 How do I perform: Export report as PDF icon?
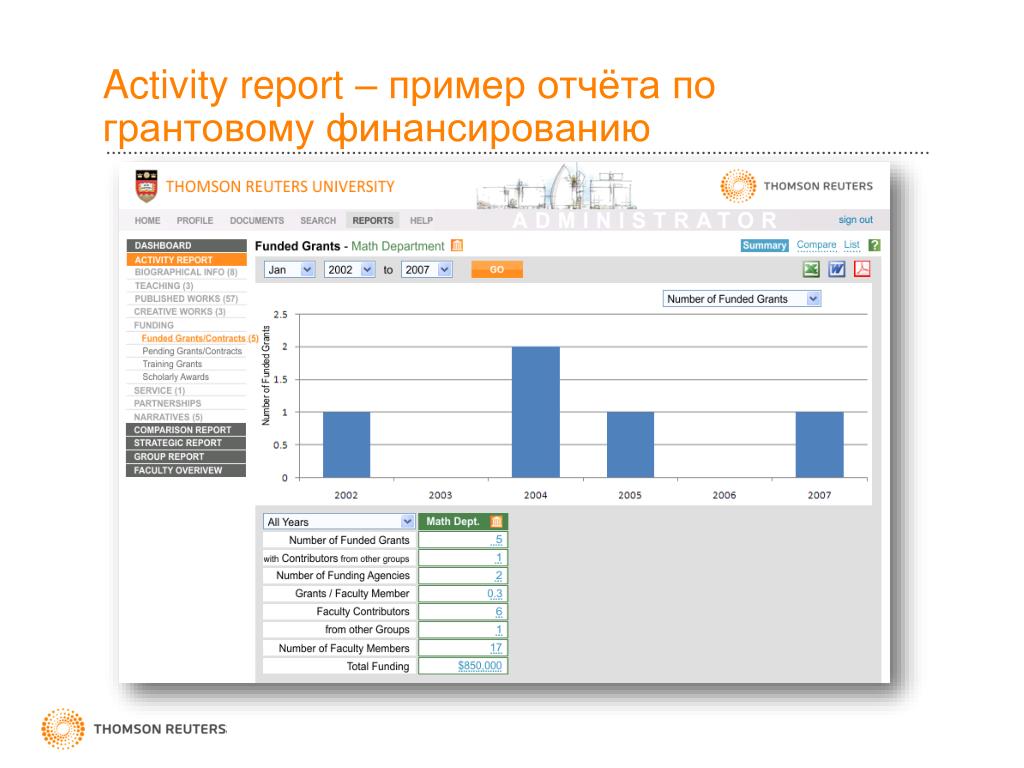(x=862, y=269)
